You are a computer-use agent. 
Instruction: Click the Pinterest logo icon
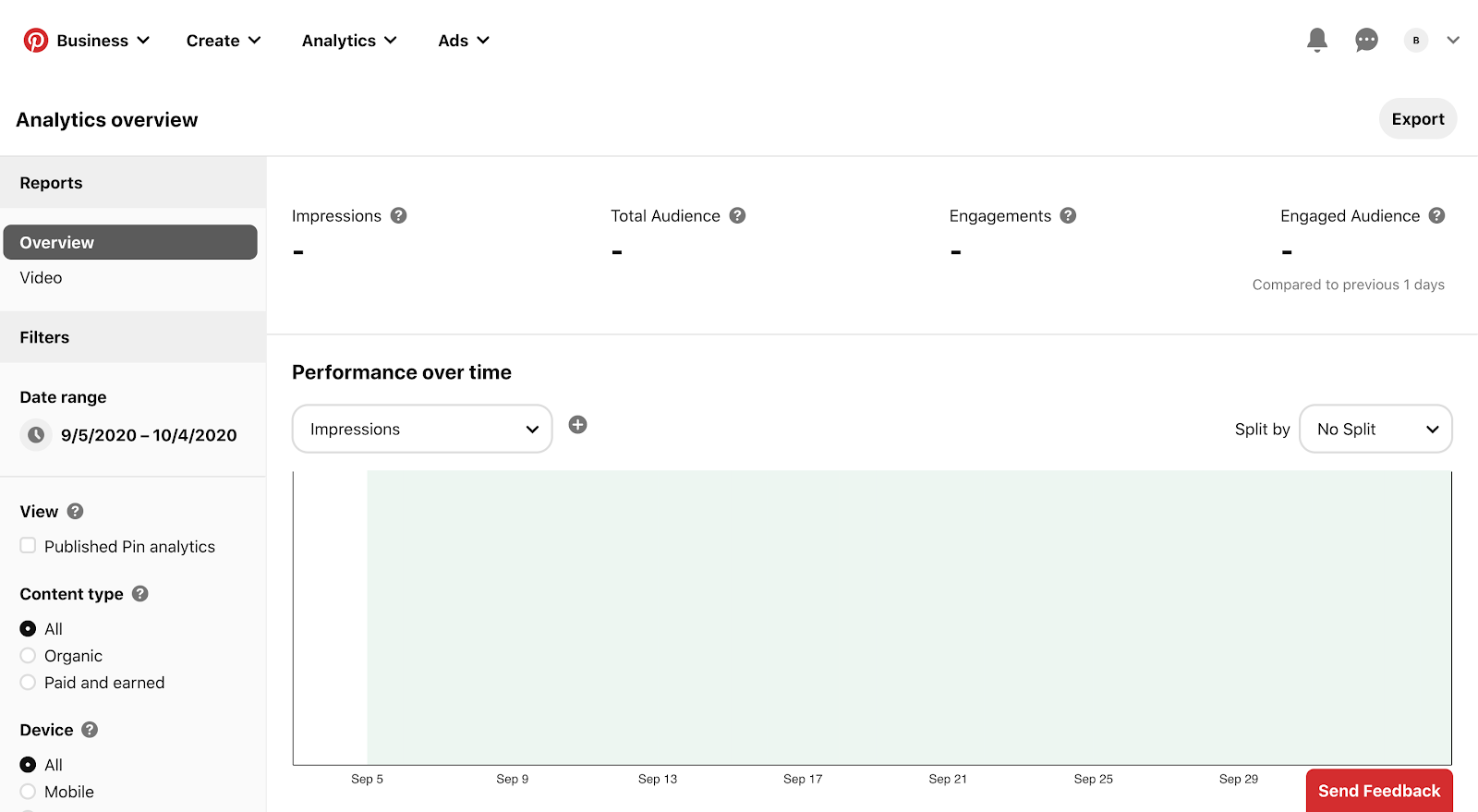pyautogui.click(x=36, y=41)
